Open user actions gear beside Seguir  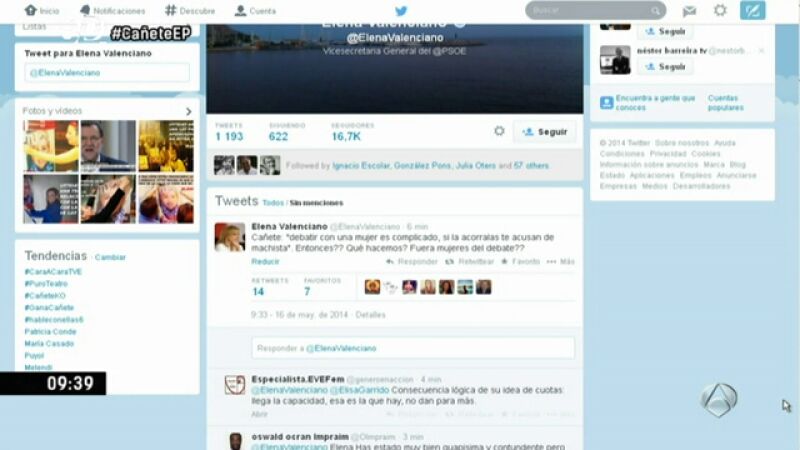(x=499, y=131)
